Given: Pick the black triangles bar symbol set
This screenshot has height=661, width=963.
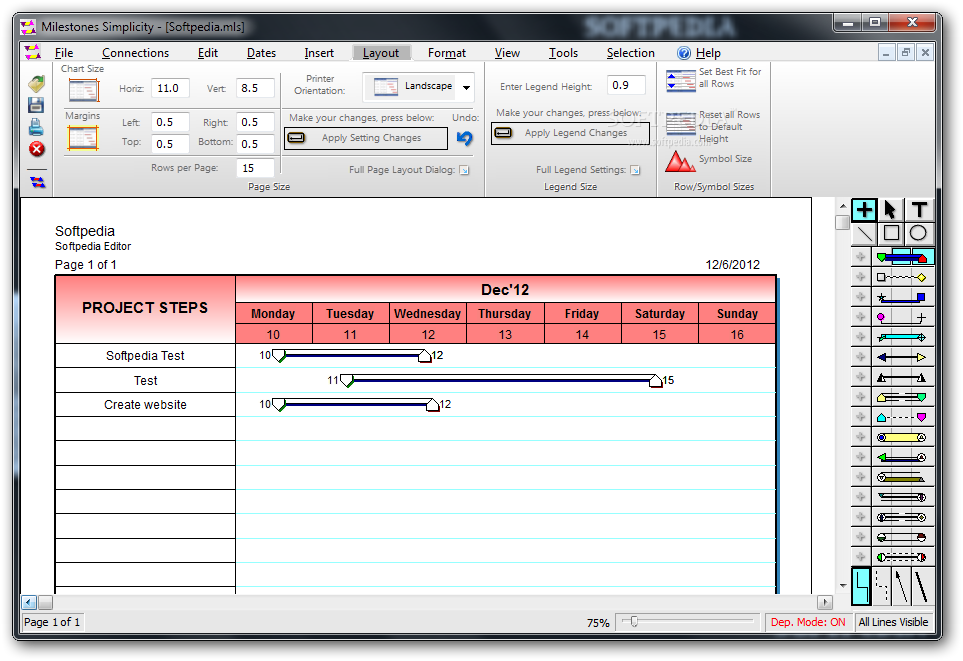Looking at the screenshot, I should [x=902, y=377].
